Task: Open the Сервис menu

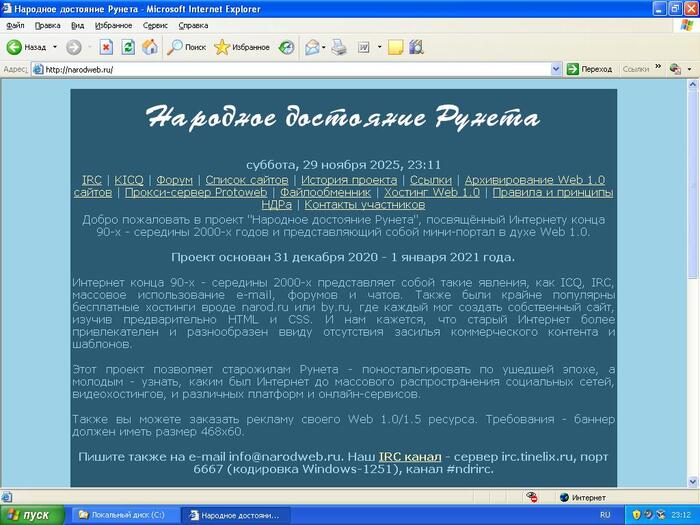Action: [155, 25]
